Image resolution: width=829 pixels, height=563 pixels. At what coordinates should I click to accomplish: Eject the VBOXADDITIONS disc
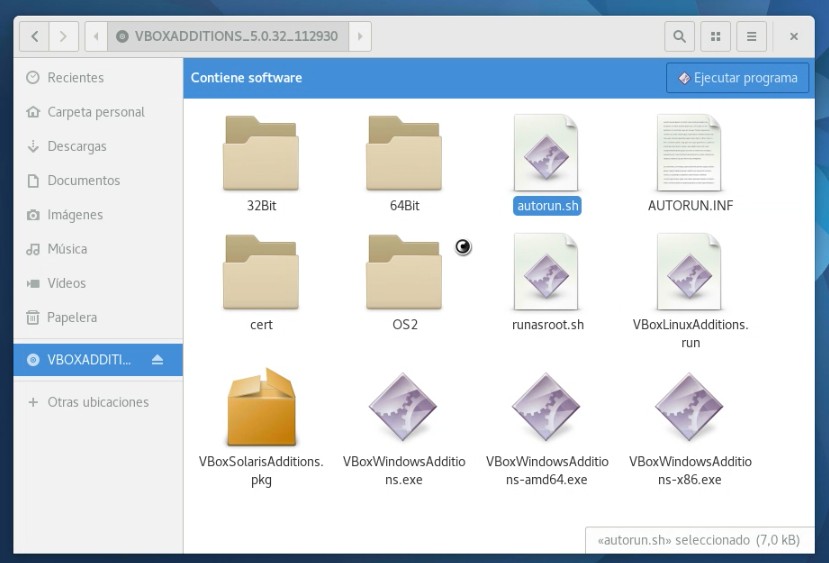pyautogui.click(x=157, y=360)
